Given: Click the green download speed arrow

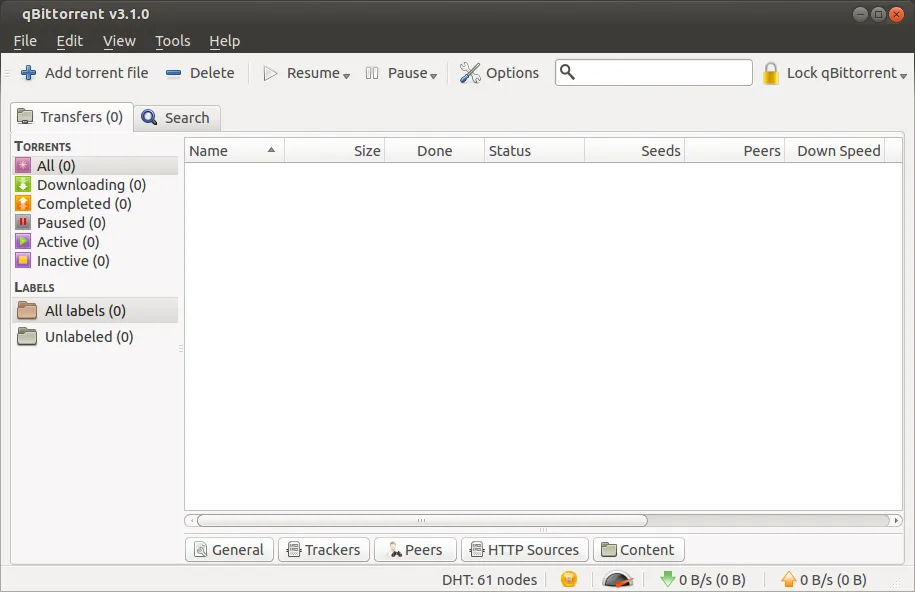Looking at the screenshot, I should coord(668,579).
